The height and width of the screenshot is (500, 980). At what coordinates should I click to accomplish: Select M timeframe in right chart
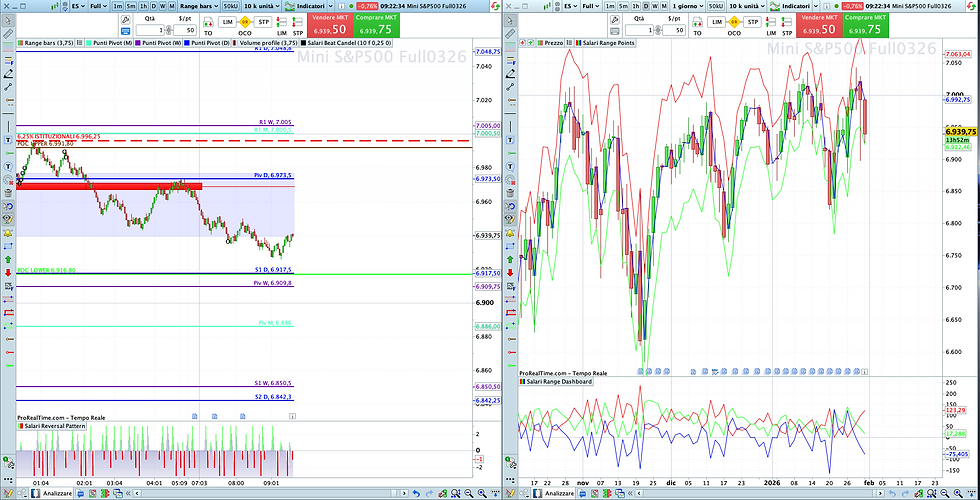(664, 6)
